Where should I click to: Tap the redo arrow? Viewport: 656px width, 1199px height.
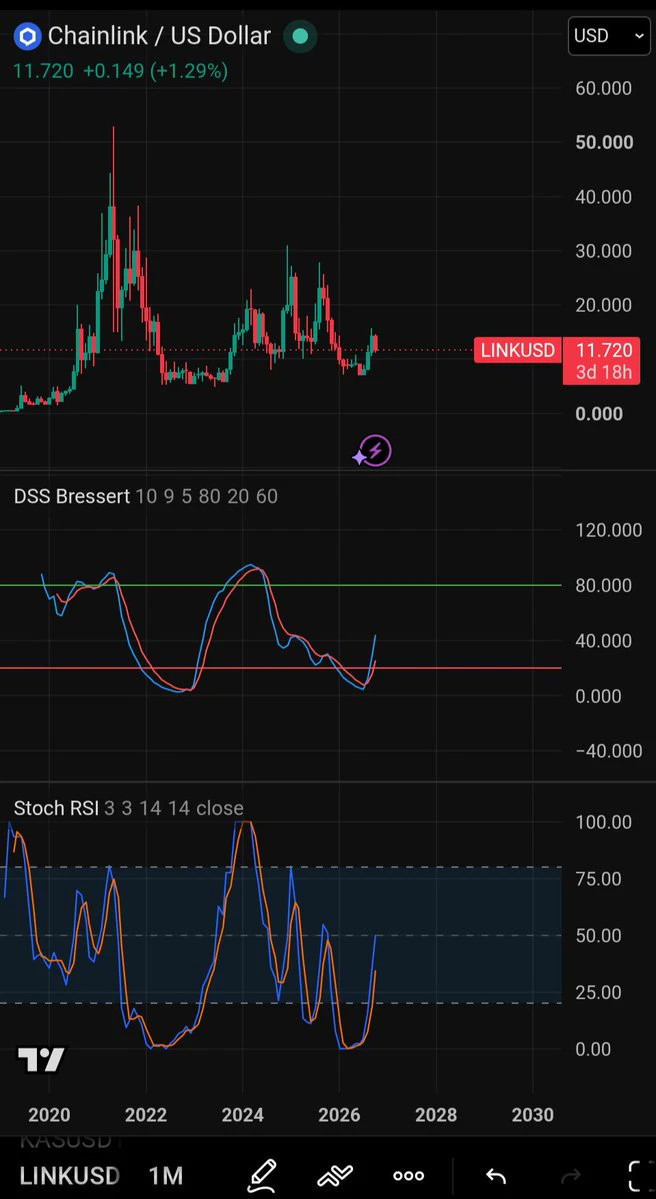pyautogui.click(x=570, y=1176)
